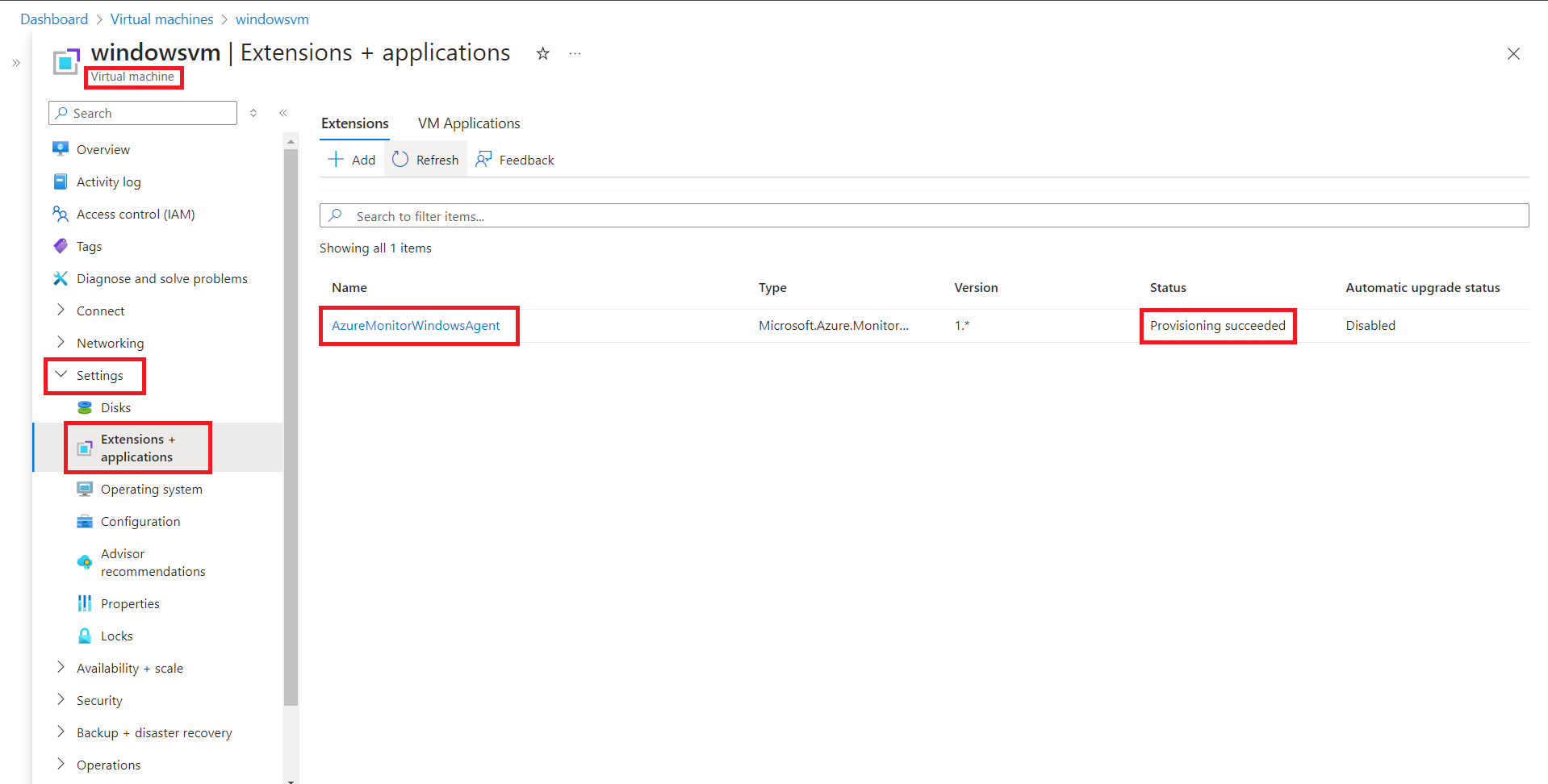Expand the Operations menu section

point(61,764)
